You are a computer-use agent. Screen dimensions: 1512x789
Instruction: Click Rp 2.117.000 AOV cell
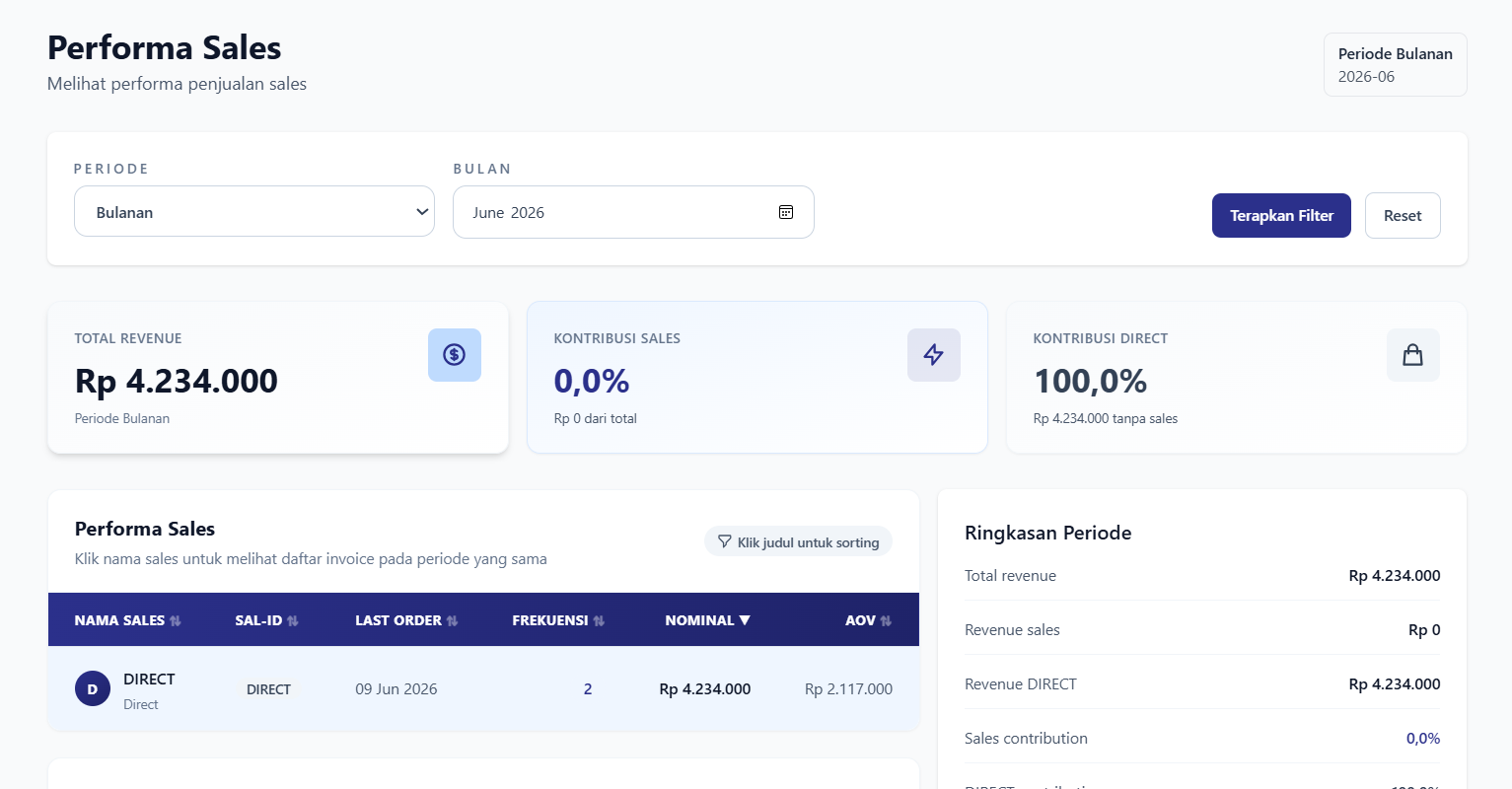point(848,688)
